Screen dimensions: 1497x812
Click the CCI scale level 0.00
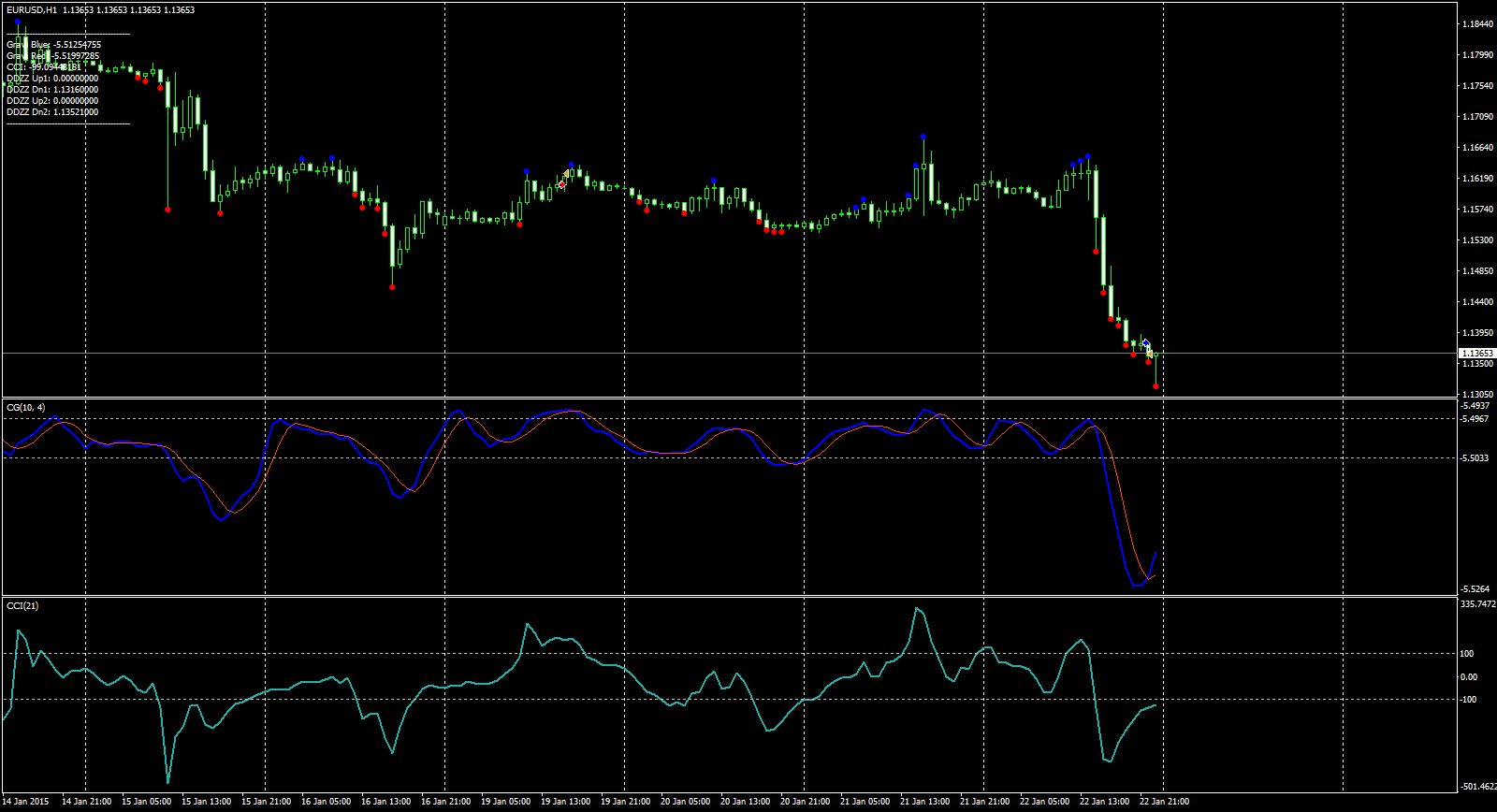(x=1469, y=677)
